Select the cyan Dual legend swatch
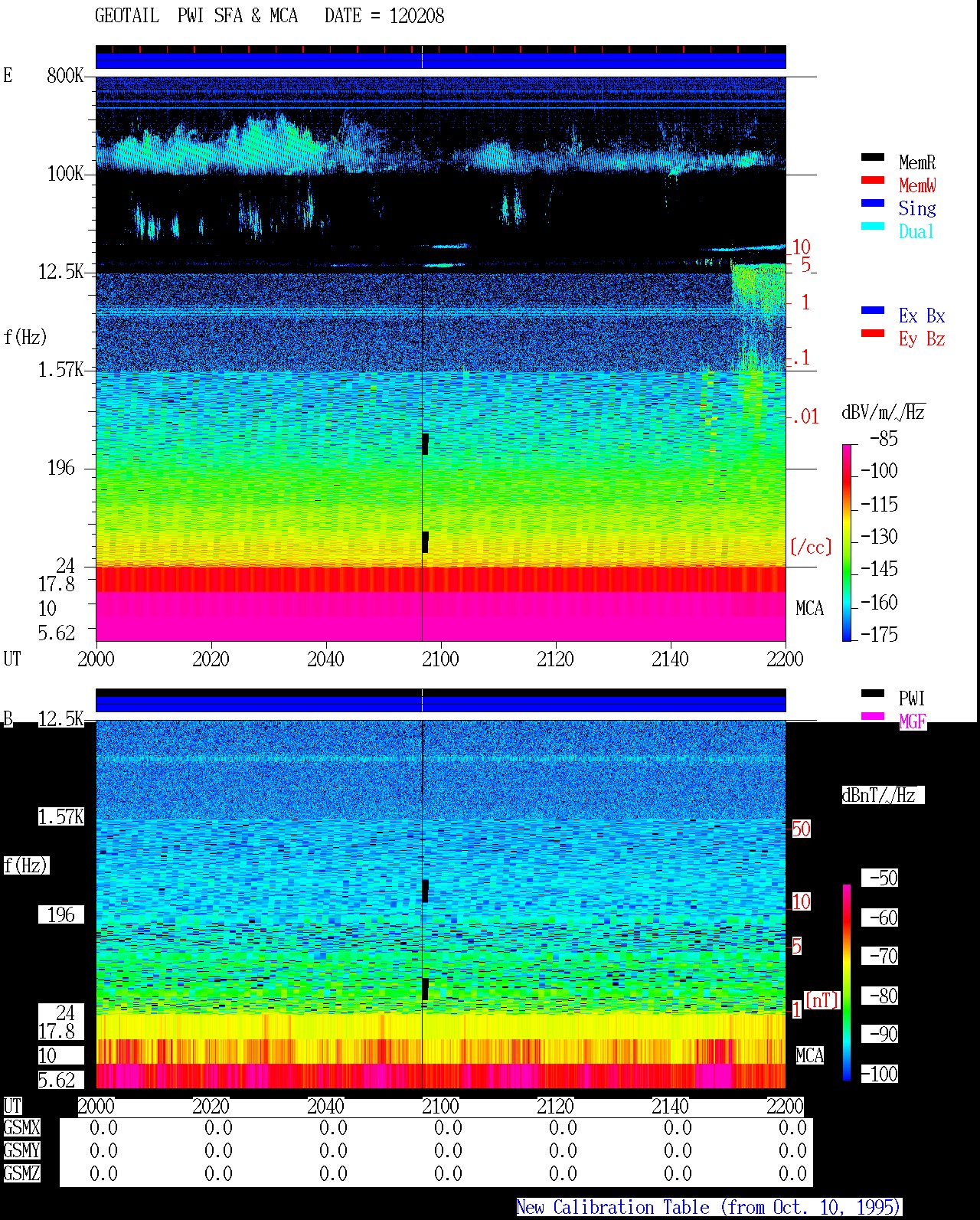Screen dimensions: 980x1220 (872, 226)
